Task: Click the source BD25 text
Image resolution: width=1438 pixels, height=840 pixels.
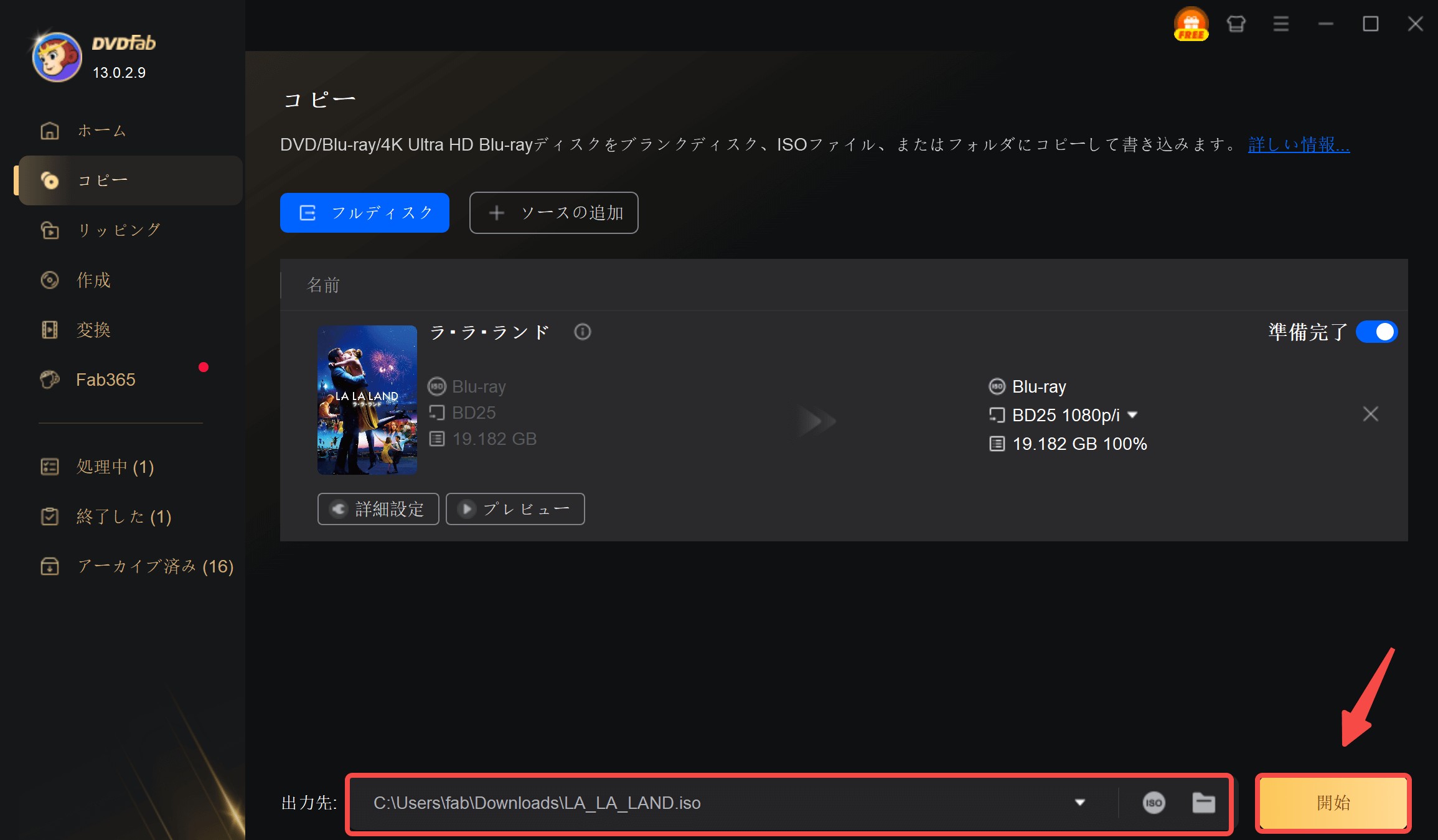Action: point(474,413)
